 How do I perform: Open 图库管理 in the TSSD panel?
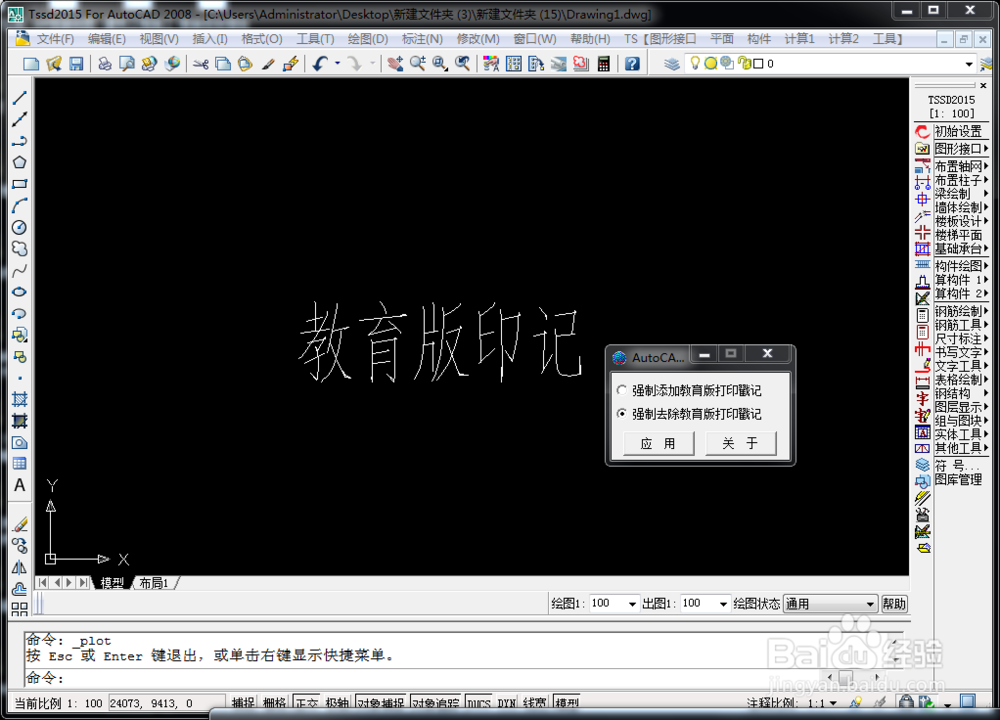pos(958,480)
